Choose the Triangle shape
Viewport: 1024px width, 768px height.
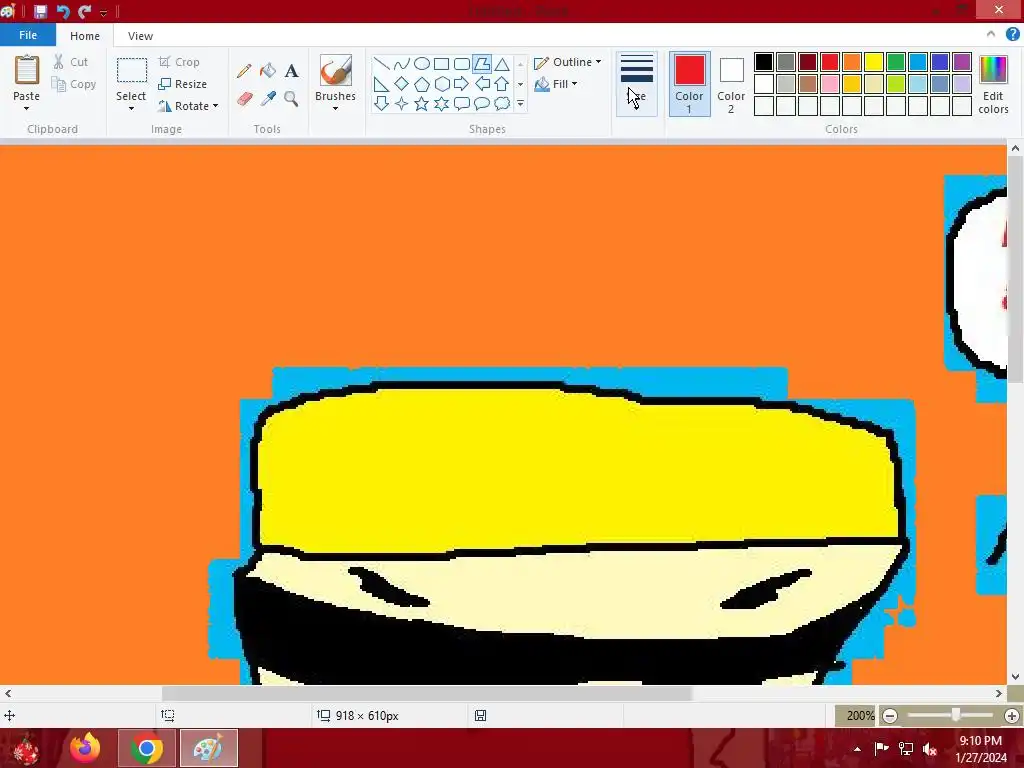(502, 63)
